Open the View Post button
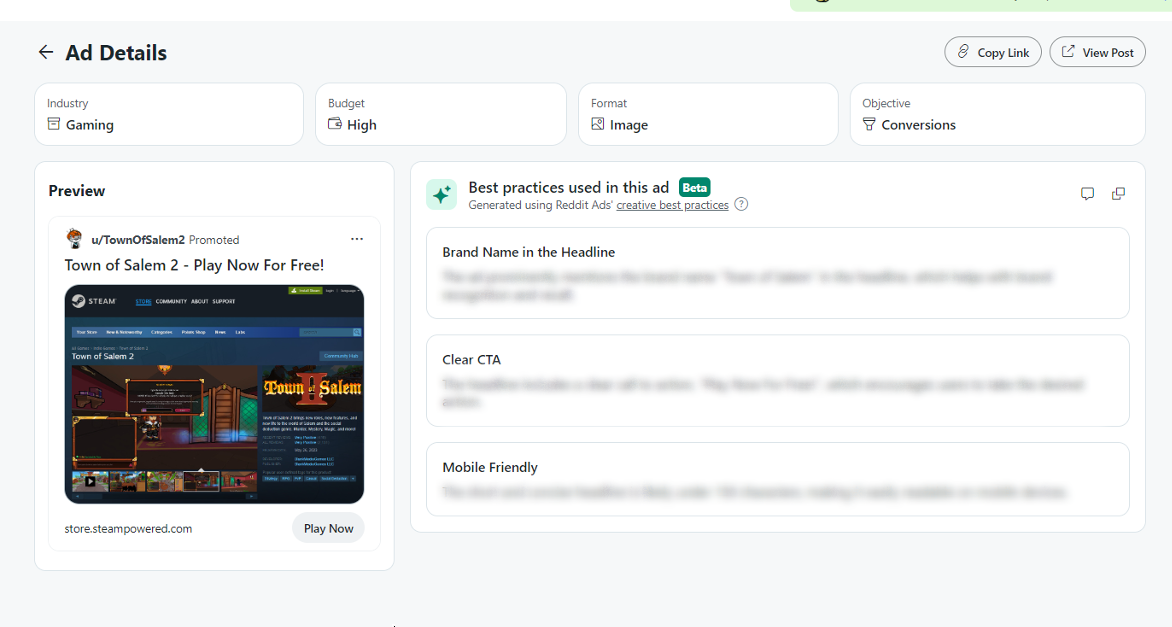The image size is (1172, 627). (1097, 52)
